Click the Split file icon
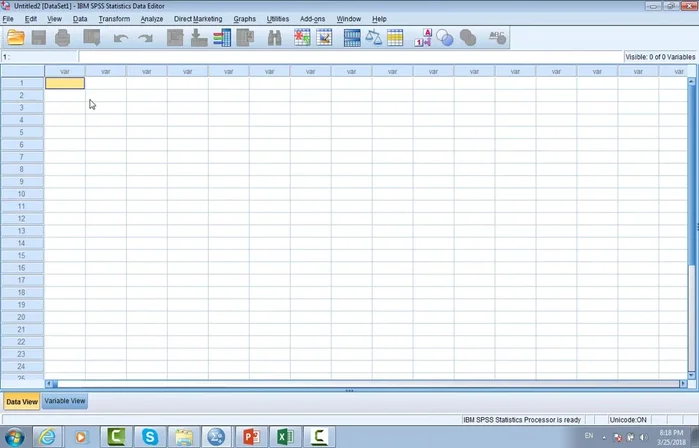 tap(352, 37)
